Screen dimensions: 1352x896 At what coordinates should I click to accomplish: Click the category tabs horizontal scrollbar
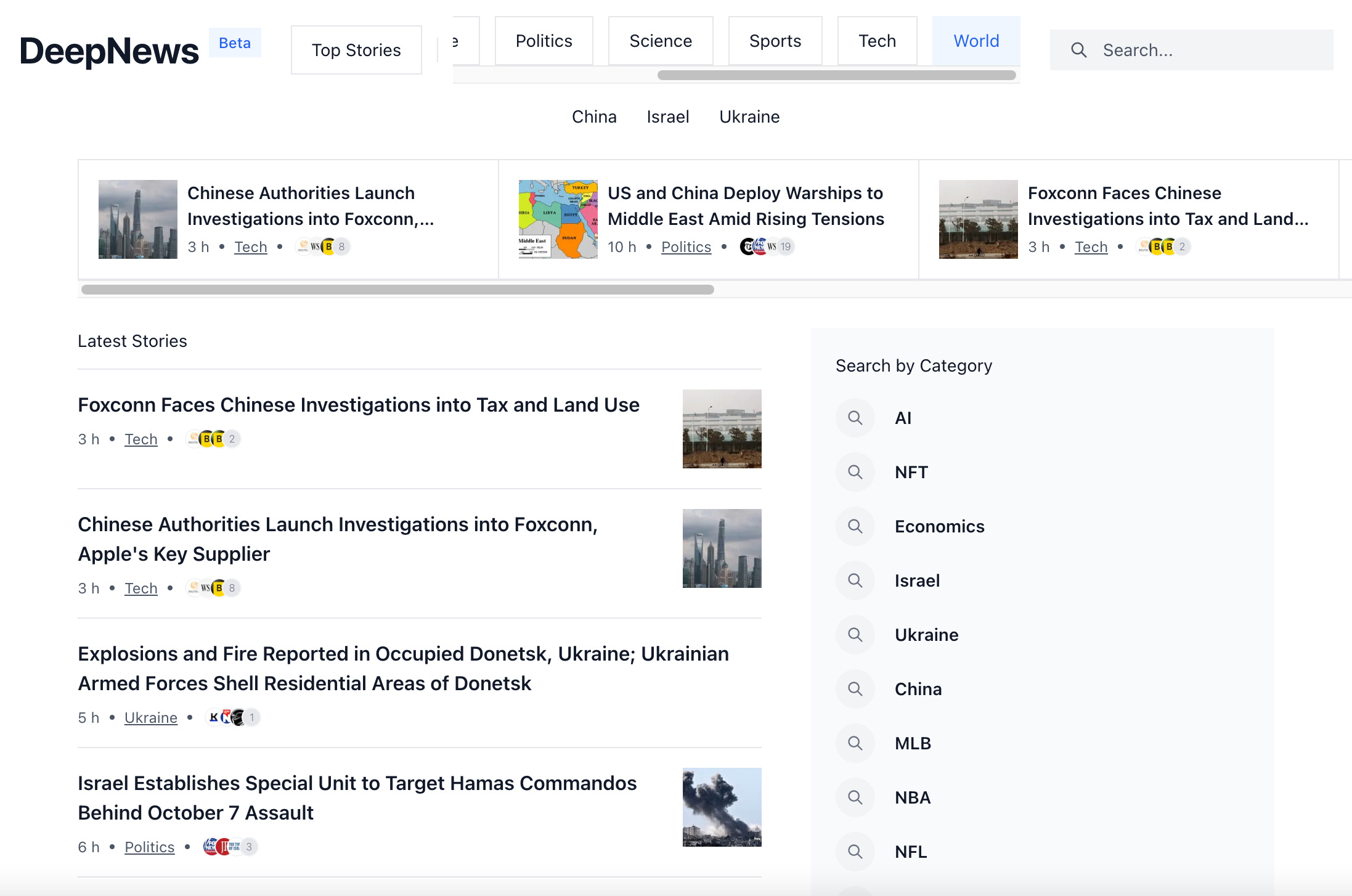(836, 75)
